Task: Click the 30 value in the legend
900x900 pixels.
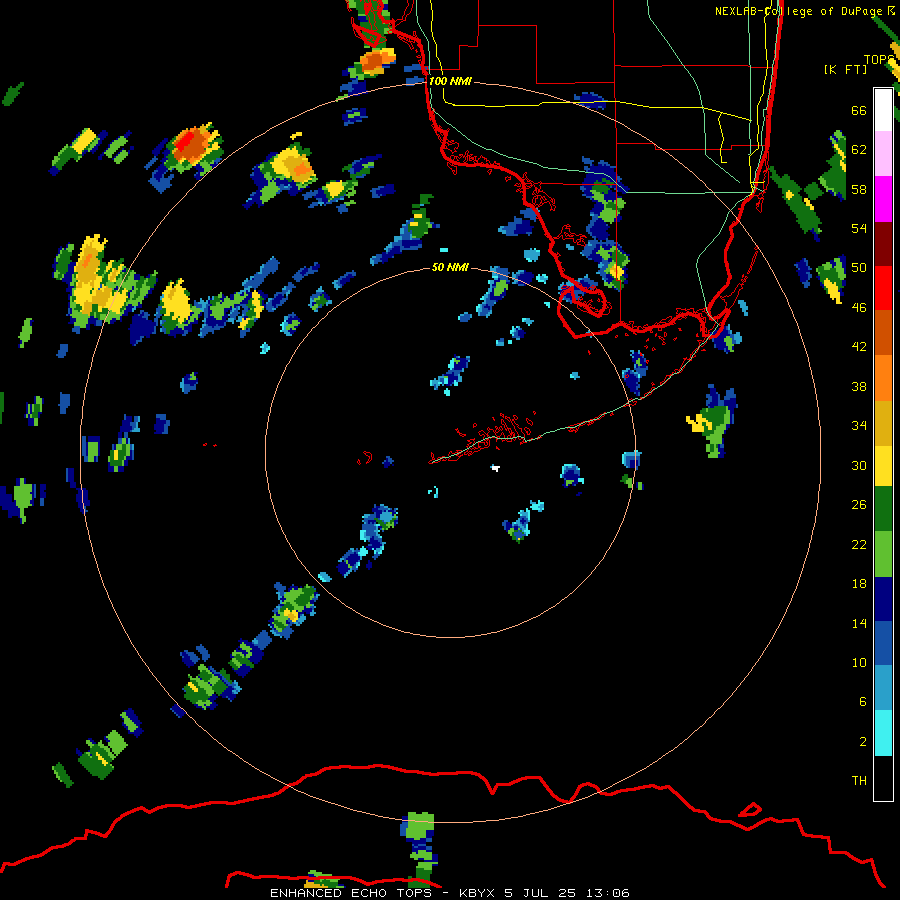Action: coord(859,465)
